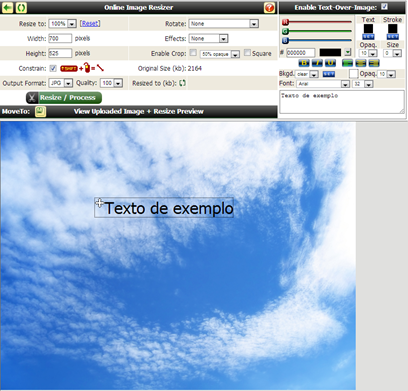Click the Width pixels input field
Viewport: 408px width, 391px height.
(x=60, y=38)
